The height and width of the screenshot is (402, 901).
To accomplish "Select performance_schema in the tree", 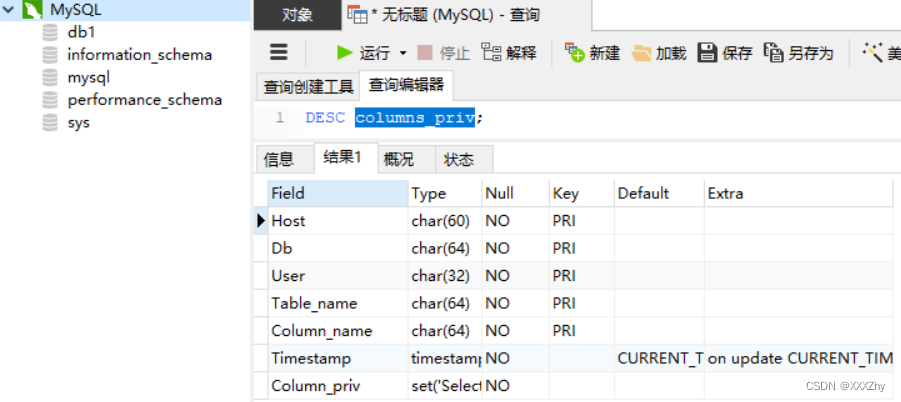I will tap(145, 100).
